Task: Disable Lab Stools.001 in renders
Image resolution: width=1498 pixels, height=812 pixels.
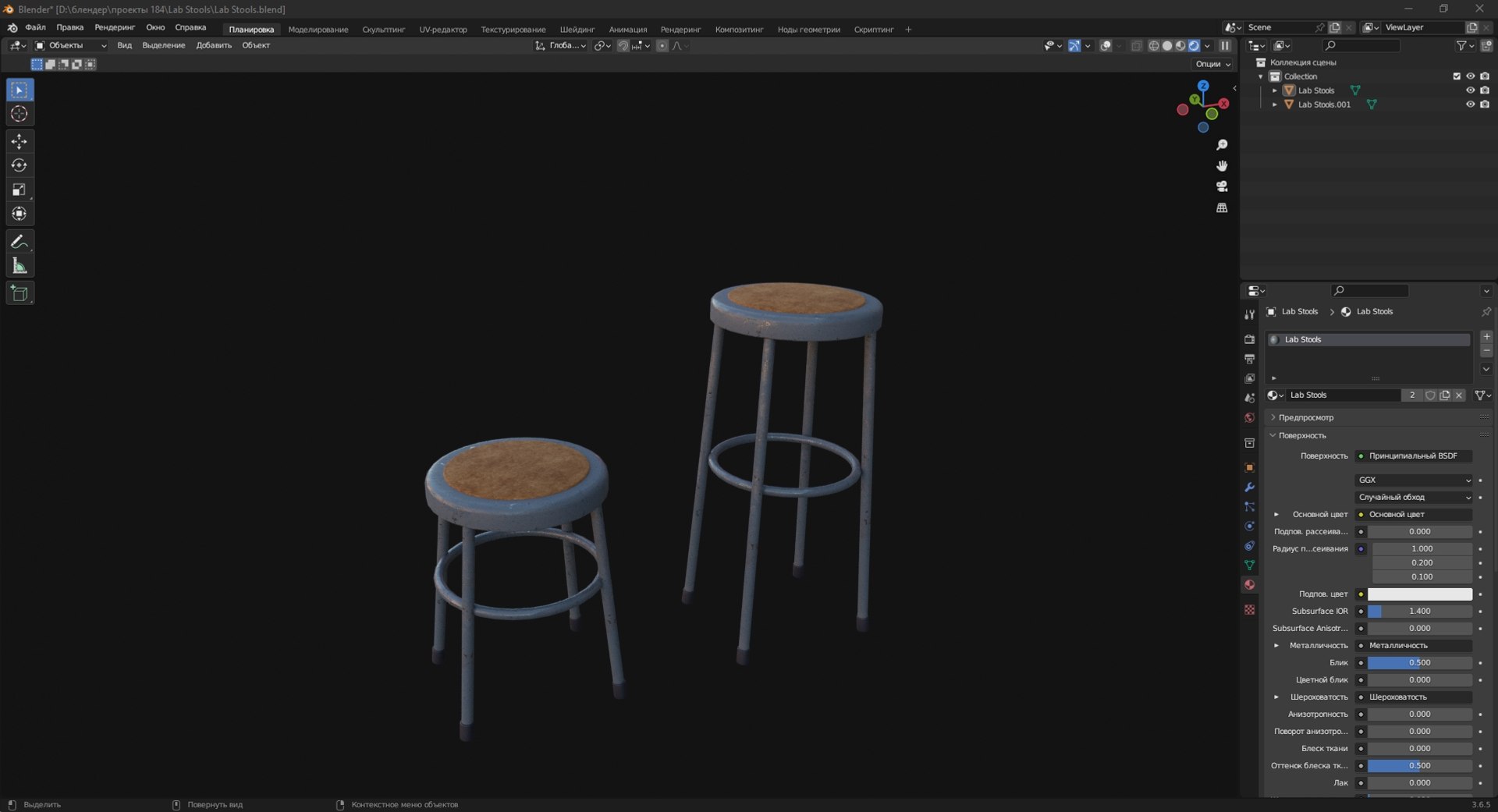Action: click(x=1485, y=105)
